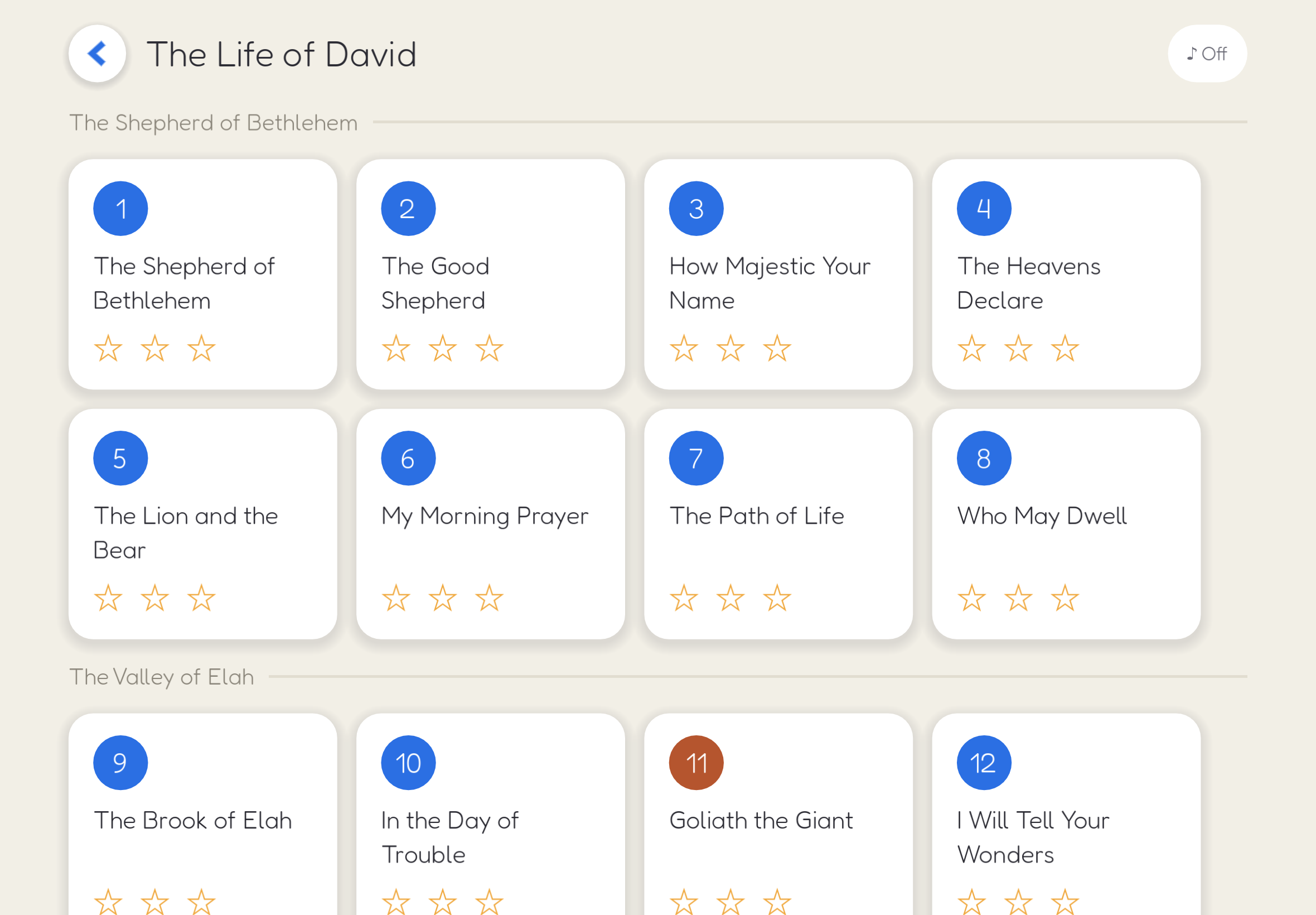Open the orange number 11 badge

click(696, 763)
